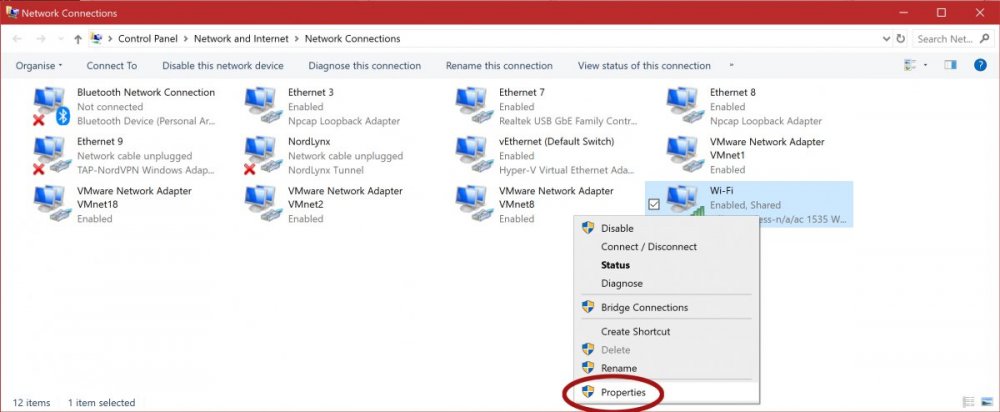This screenshot has height=412, width=1000.
Task: Click "Realtek USB GbE Family Contr..." text
Action: click(568, 121)
